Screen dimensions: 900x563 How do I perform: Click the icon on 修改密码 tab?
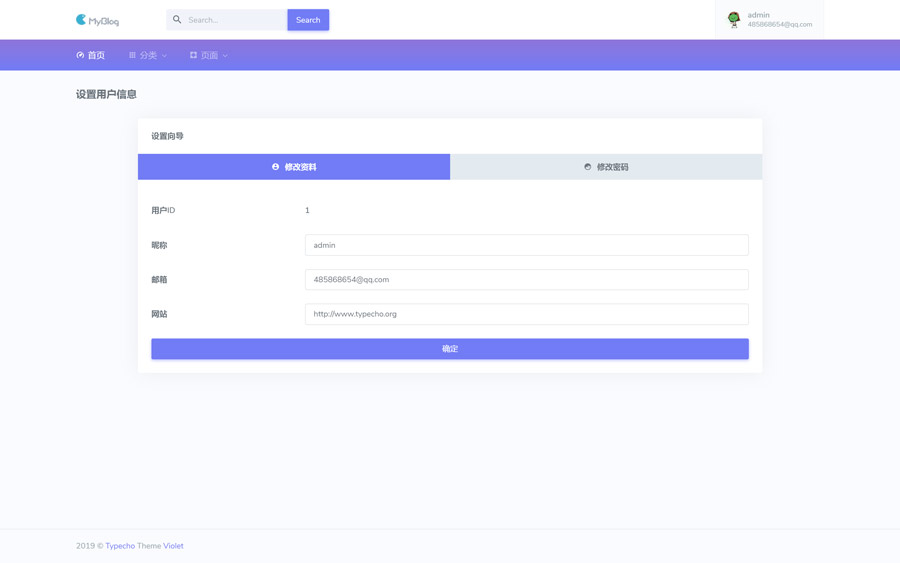point(587,167)
